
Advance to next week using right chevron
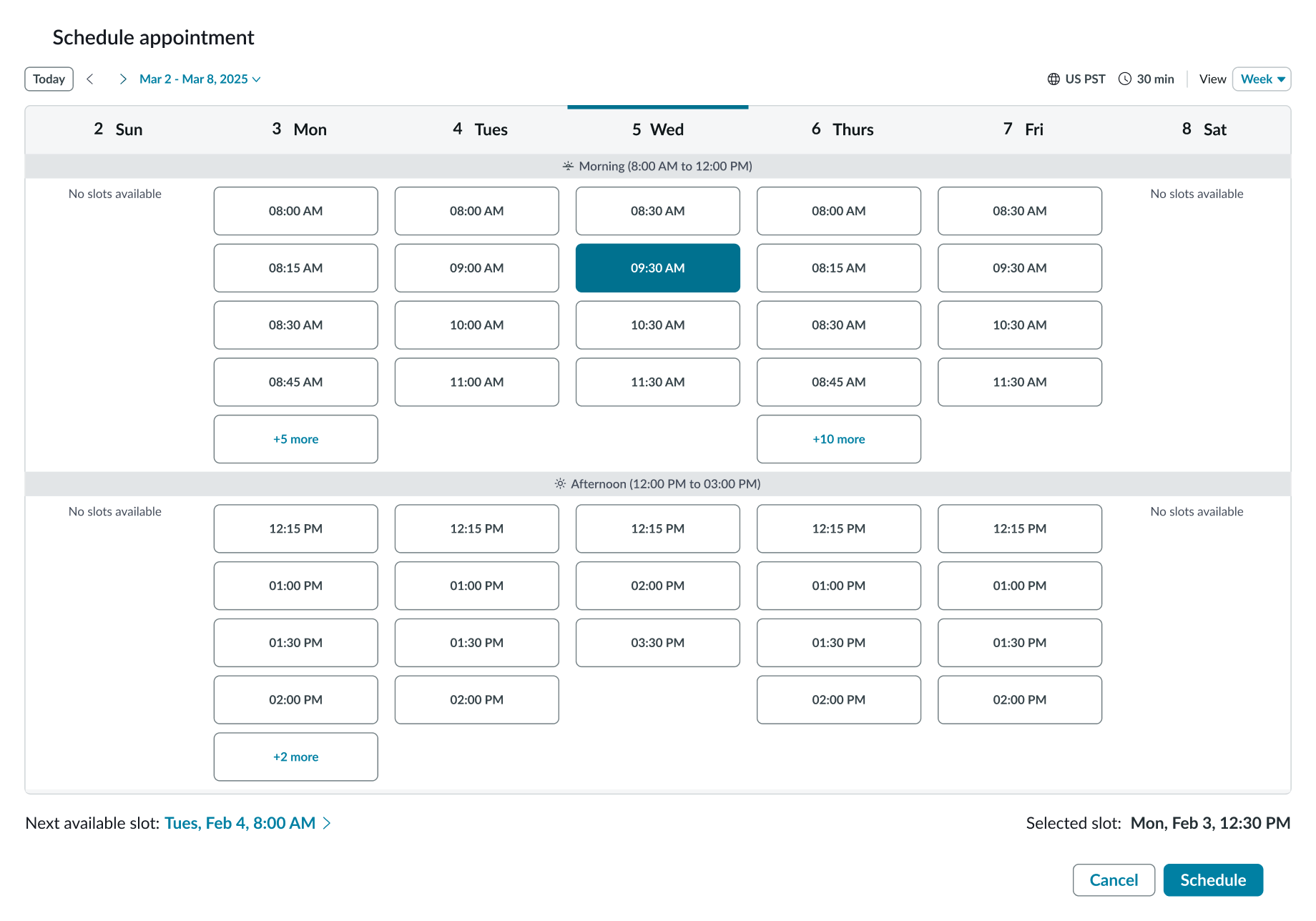(x=123, y=79)
